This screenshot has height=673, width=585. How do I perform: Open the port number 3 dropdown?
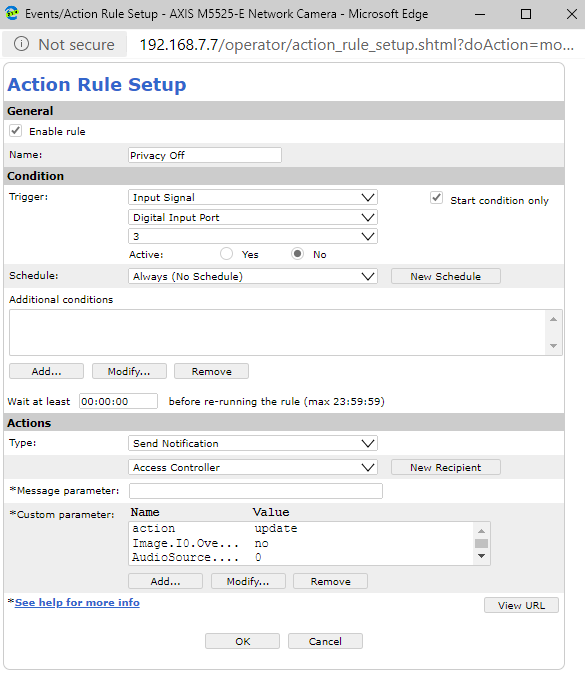(253, 236)
